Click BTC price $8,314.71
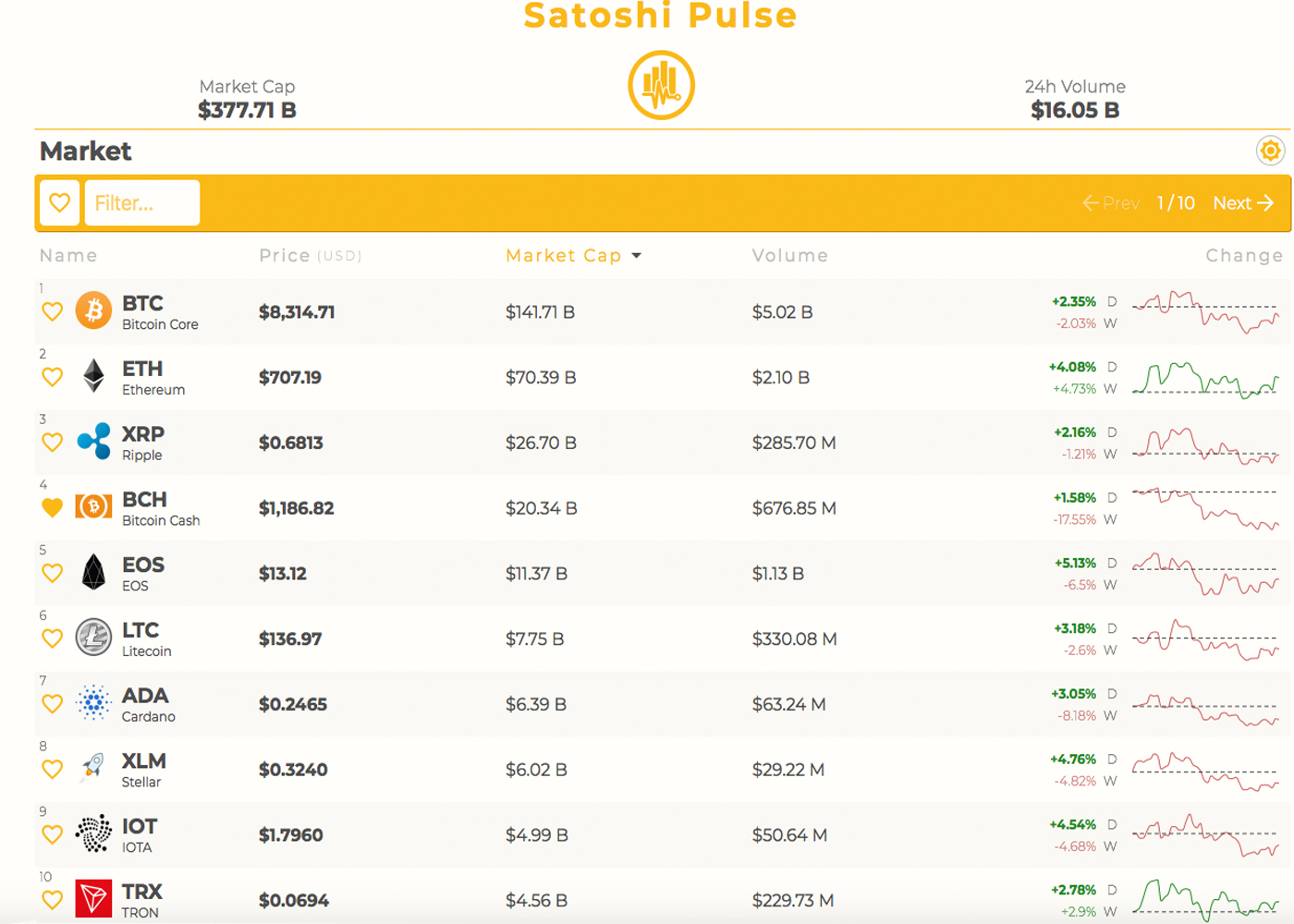The image size is (1294, 924). pos(297,312)
